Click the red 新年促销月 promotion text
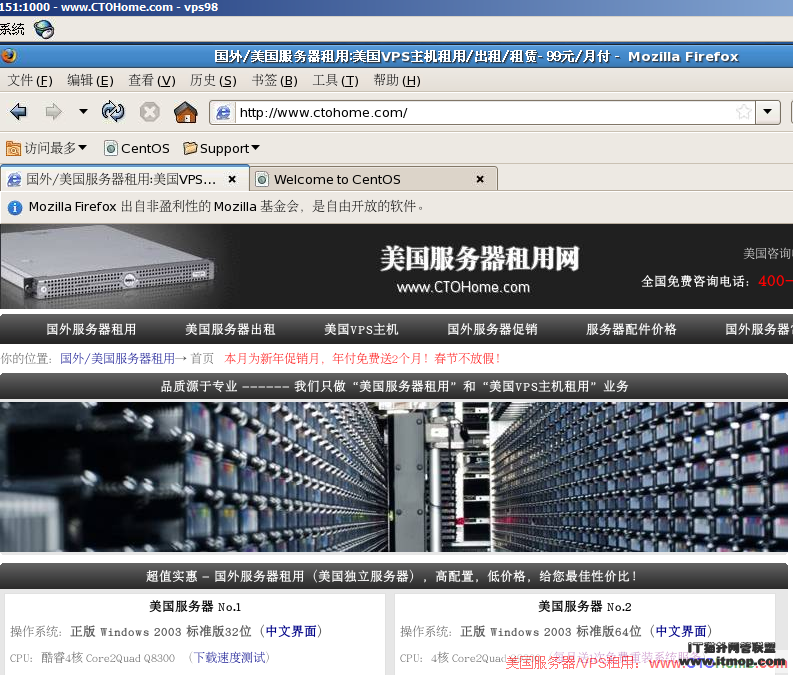 362,358
